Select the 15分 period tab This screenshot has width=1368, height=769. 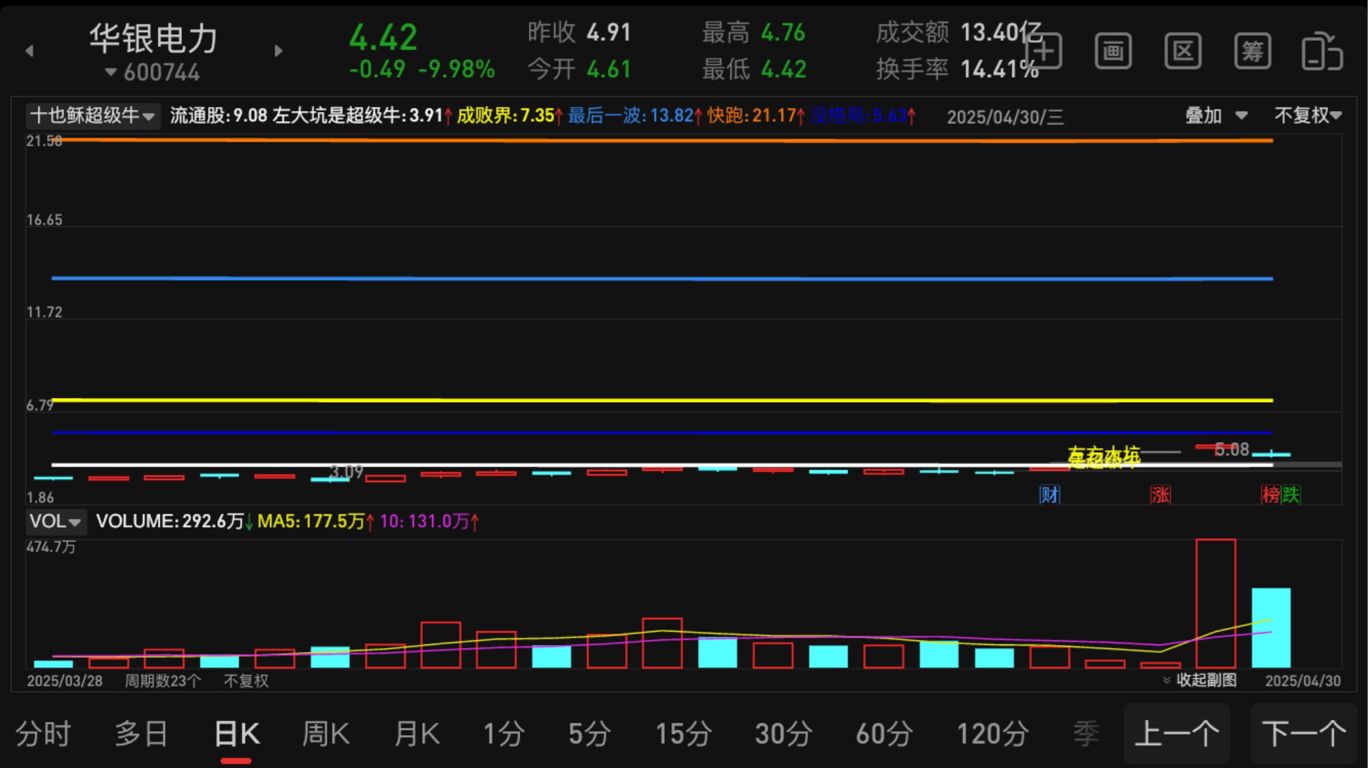click(x=683, y=734)
